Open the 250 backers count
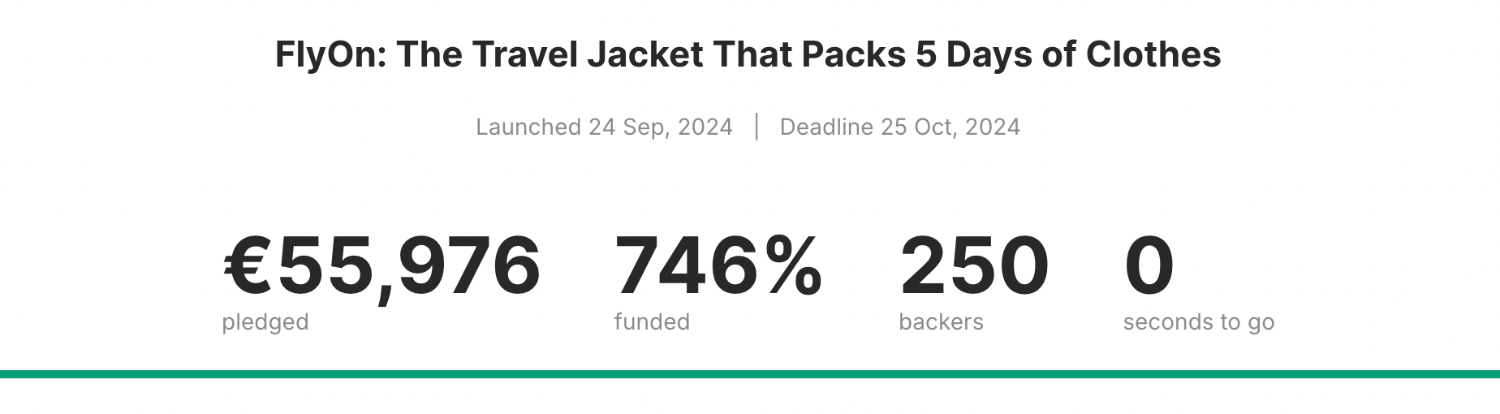Image resolution: width=1500 pixels, height=414 pixels. point(974,267)
